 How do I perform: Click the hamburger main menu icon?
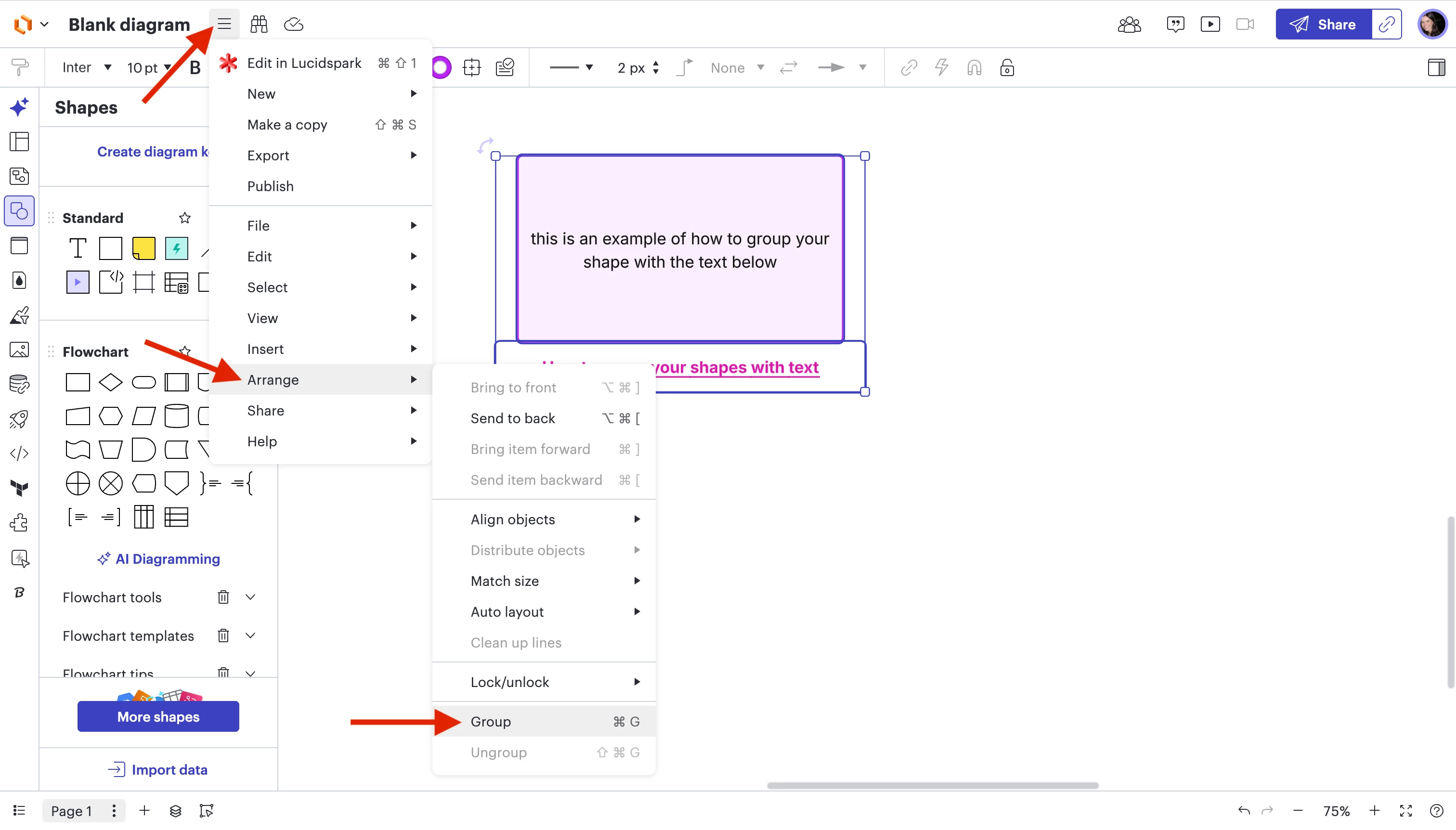coord(224,24)
